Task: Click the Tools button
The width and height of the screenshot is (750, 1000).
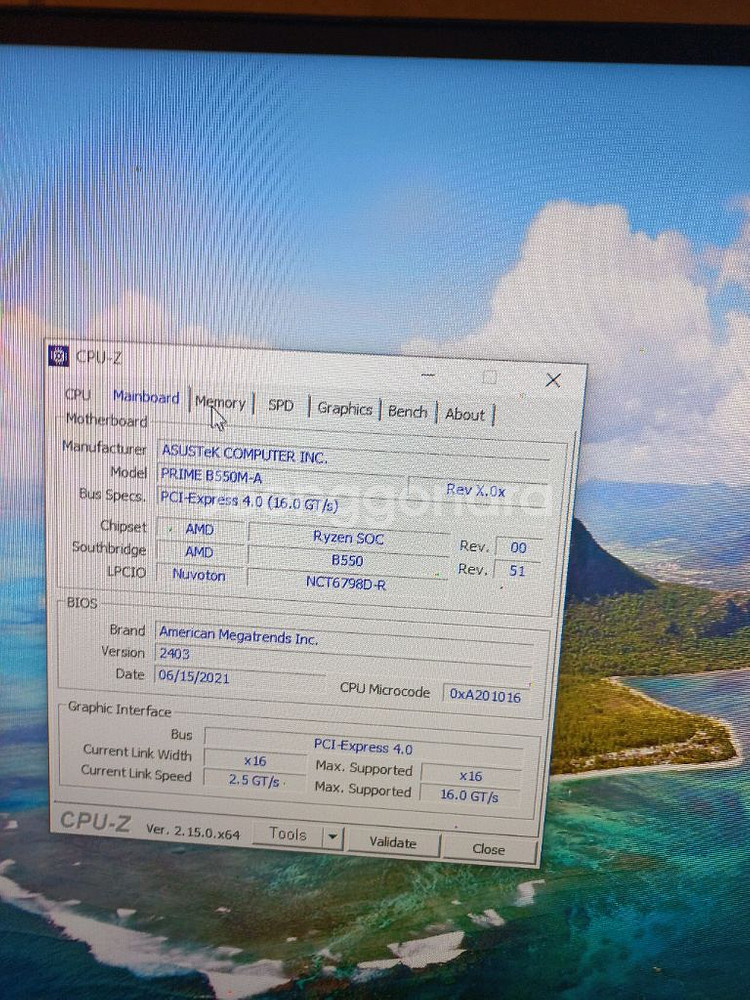Action: coord(288,834)
